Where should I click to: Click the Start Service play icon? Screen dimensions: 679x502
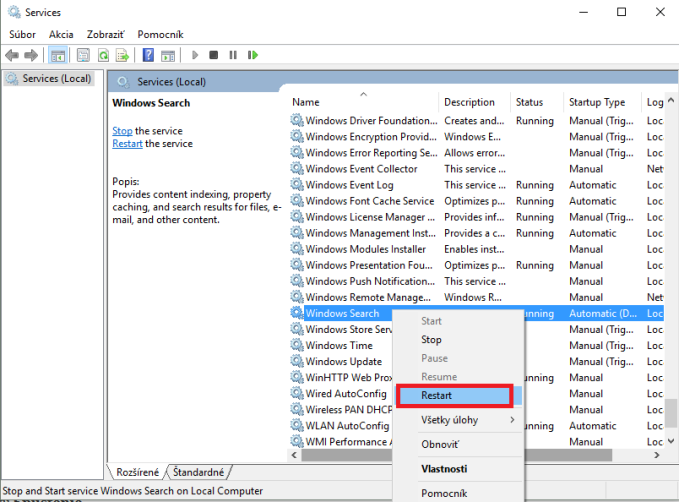click(x=195, y=55)
